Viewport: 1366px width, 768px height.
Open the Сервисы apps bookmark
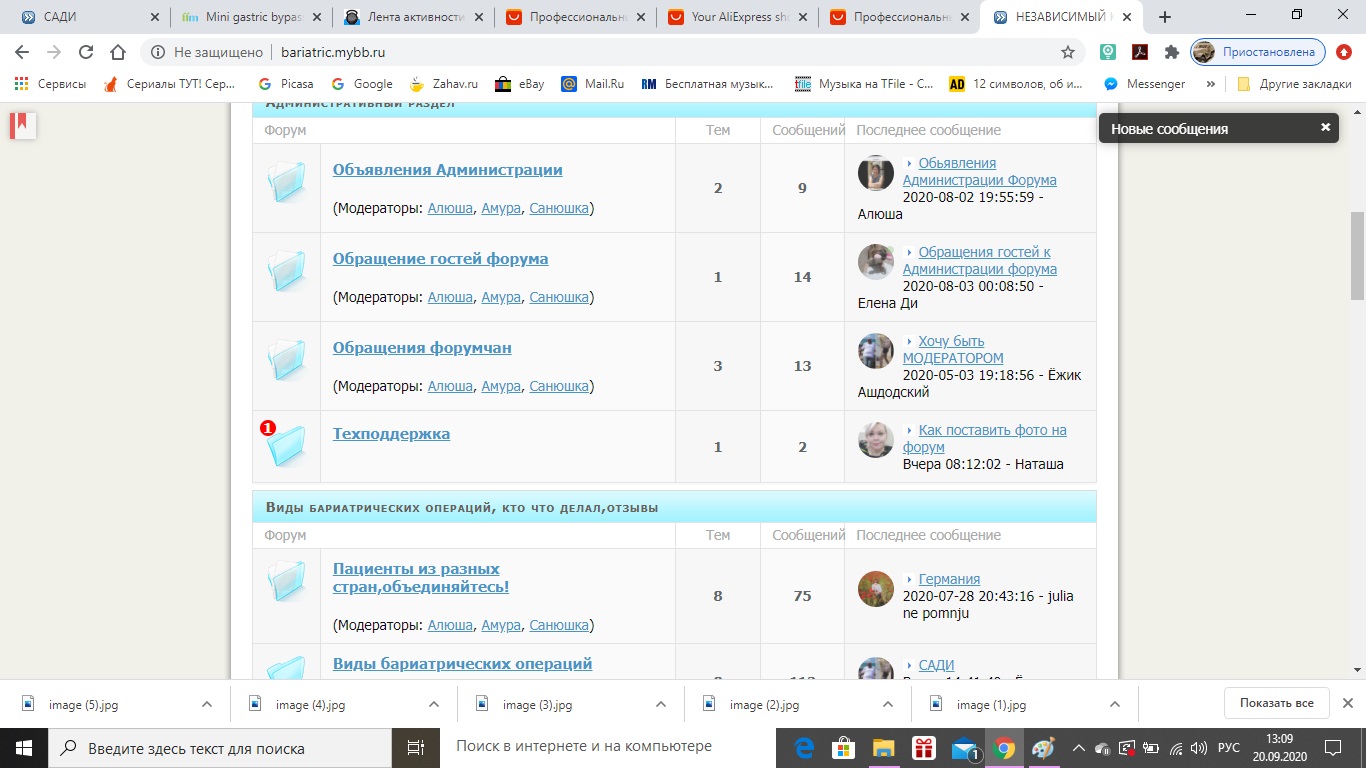tap(49, 84)
